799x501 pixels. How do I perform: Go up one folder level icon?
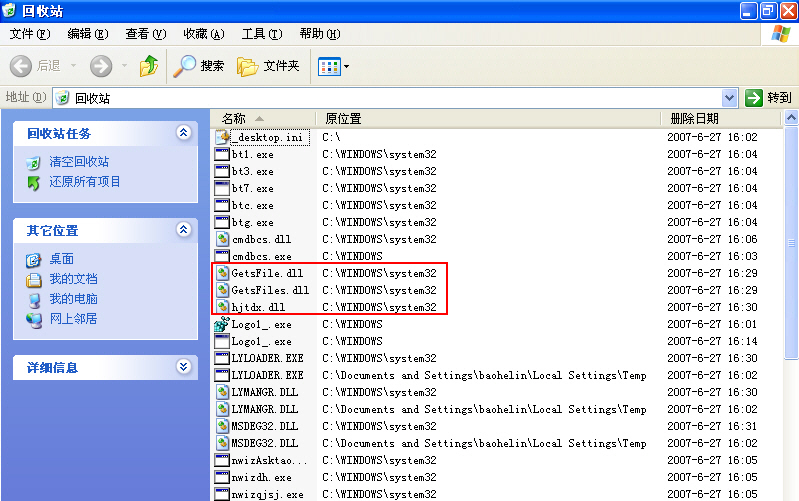click(149, 66)
